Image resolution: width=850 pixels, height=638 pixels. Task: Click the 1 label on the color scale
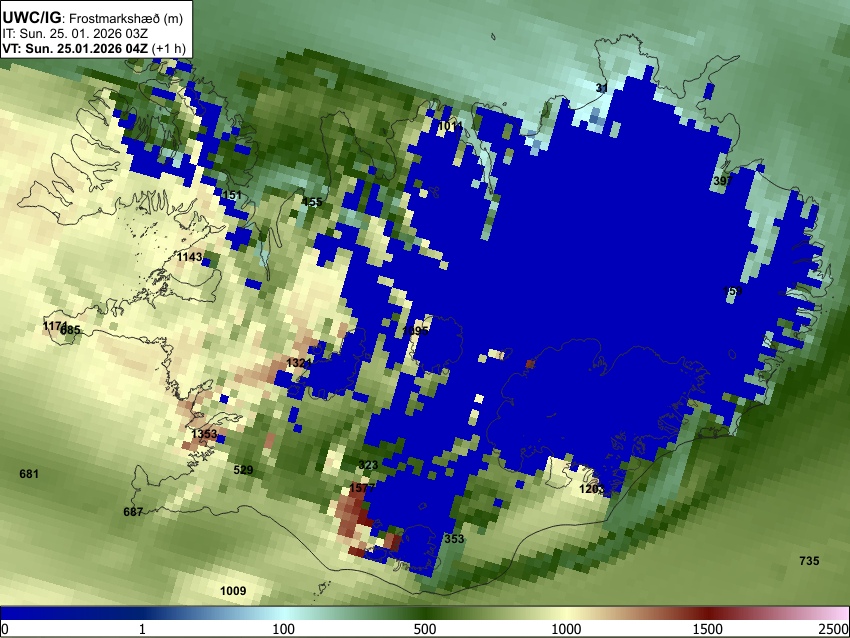pyautogui.click(x=142, y=629)
